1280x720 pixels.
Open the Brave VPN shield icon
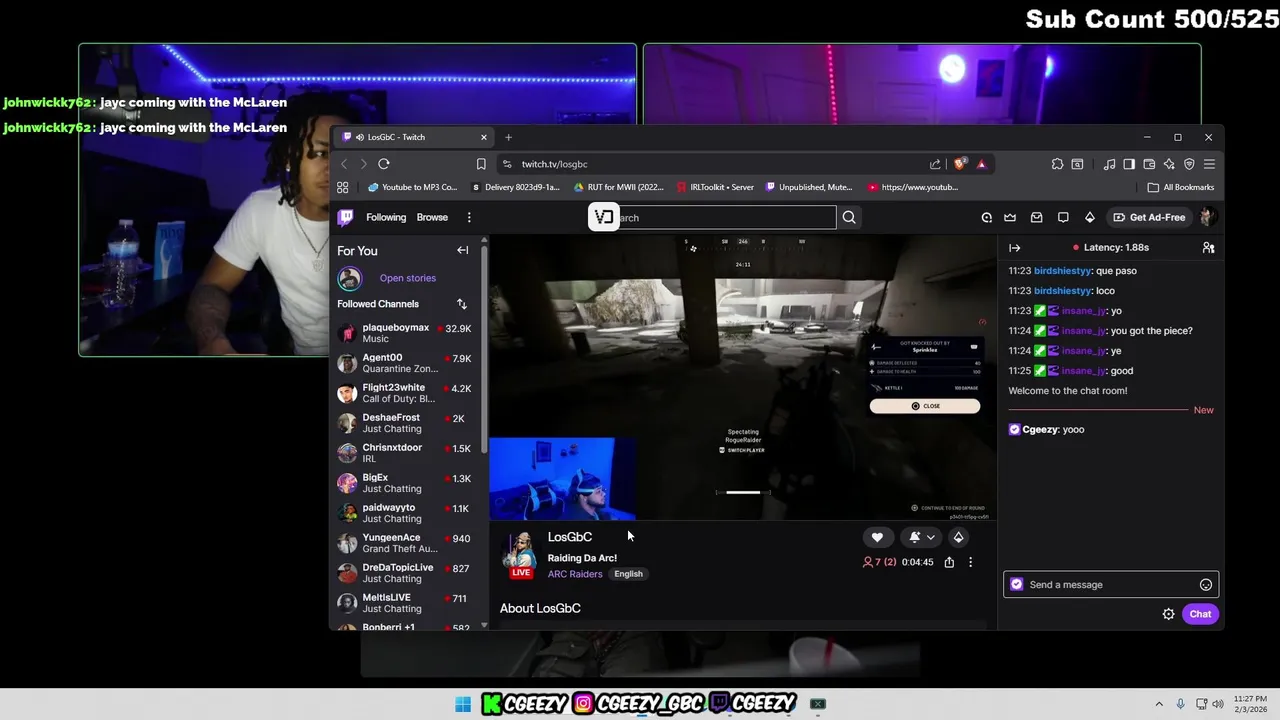pos(1189,164)
